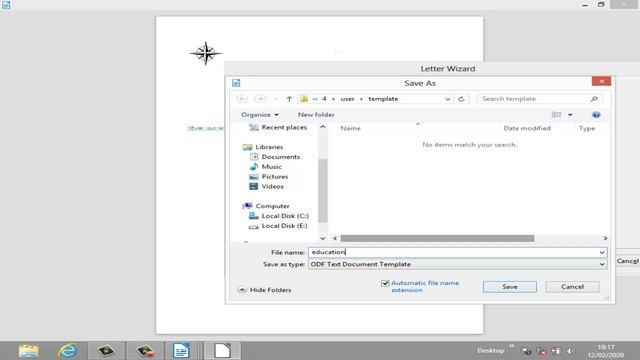The width and height of the screenshot is (640, 360).
Task: Click the 'user' breadcrumb in address bar
Action: point(347,99)
